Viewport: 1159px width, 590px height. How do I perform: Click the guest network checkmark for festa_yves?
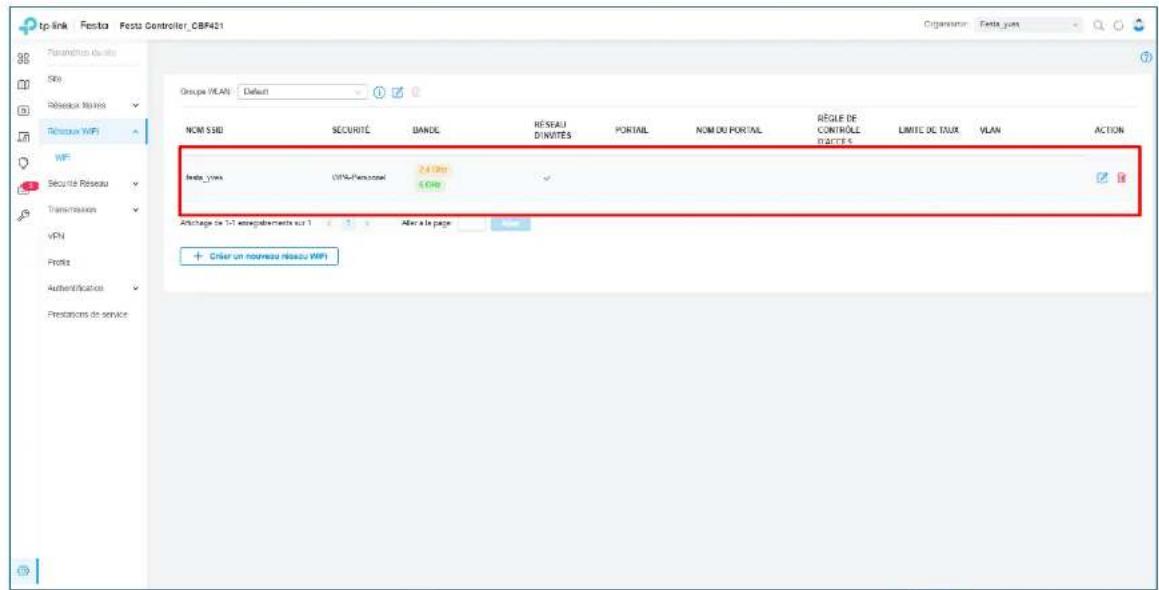[546, 178]
